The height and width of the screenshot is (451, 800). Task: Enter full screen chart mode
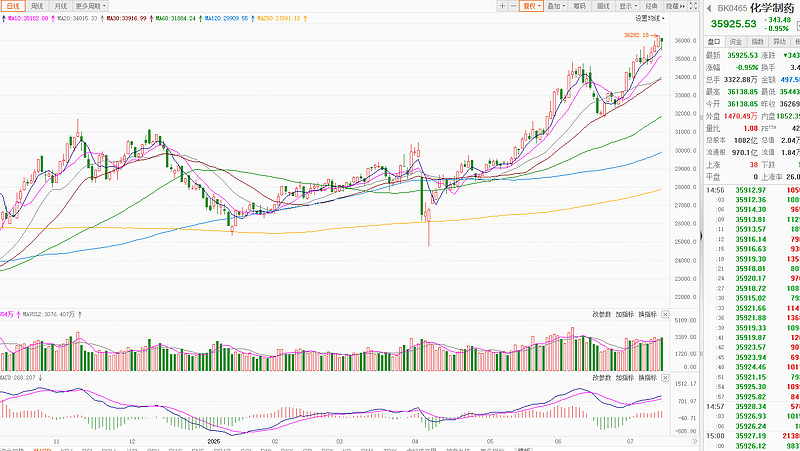693,6
